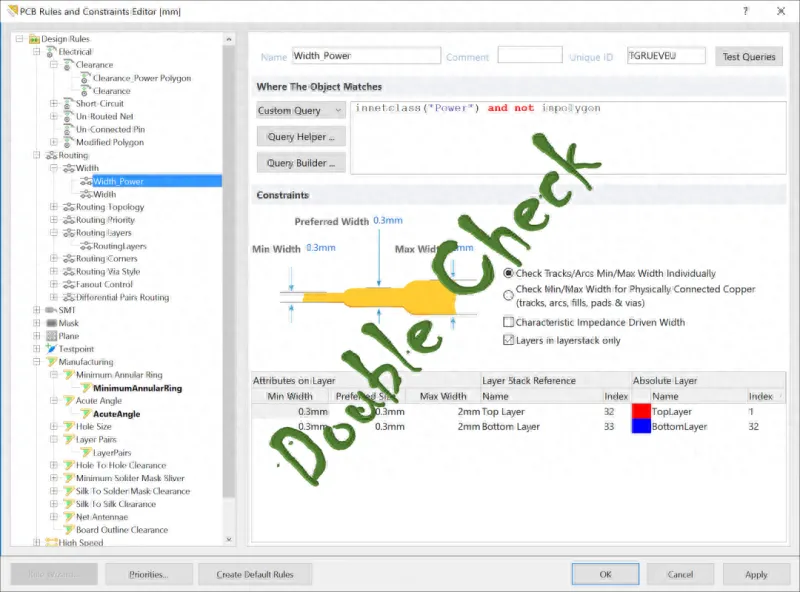Click inside the Comment input field
This screenshot has width=800, height=592.
pyautogui.click(x=530, y=57)
